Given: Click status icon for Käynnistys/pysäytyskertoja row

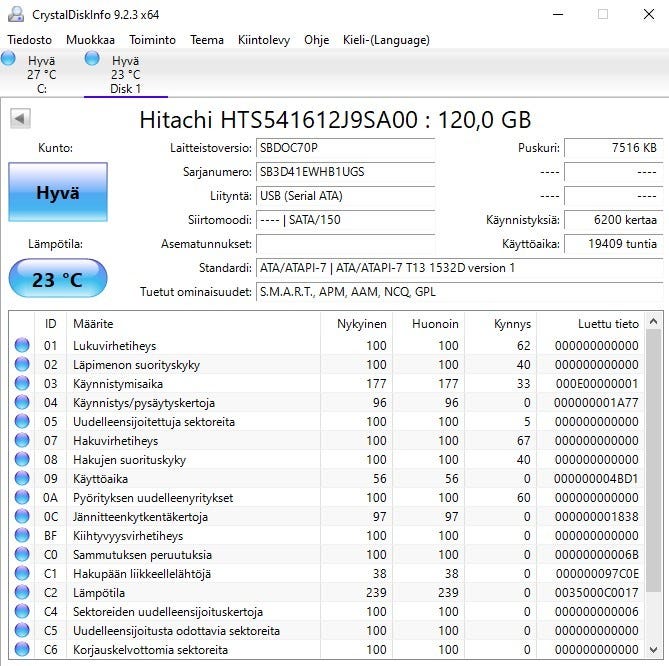Looking at the screenshot, I should (22, 402).
